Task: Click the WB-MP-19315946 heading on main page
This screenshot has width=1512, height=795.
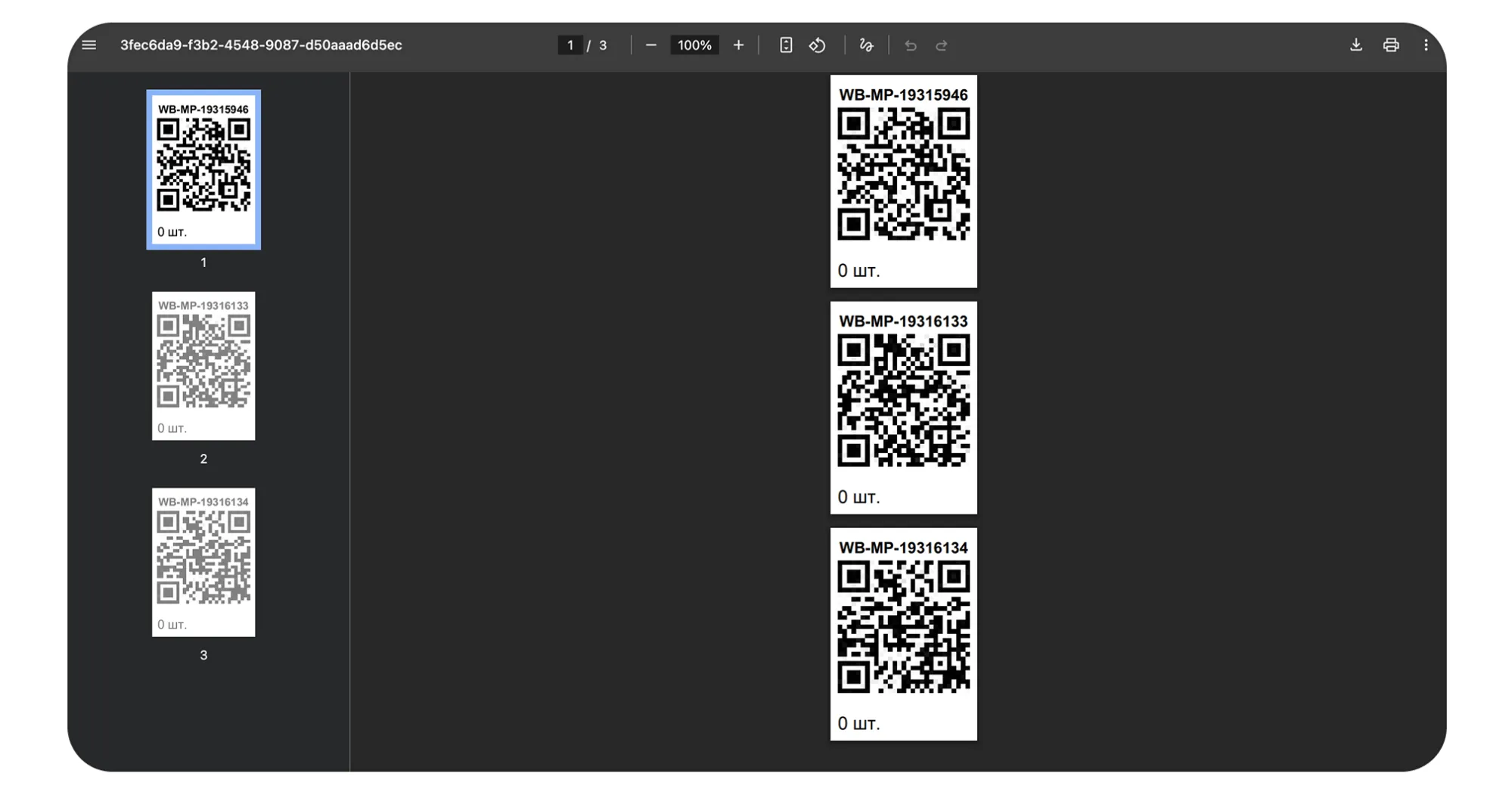Action: tap(903, 95)
